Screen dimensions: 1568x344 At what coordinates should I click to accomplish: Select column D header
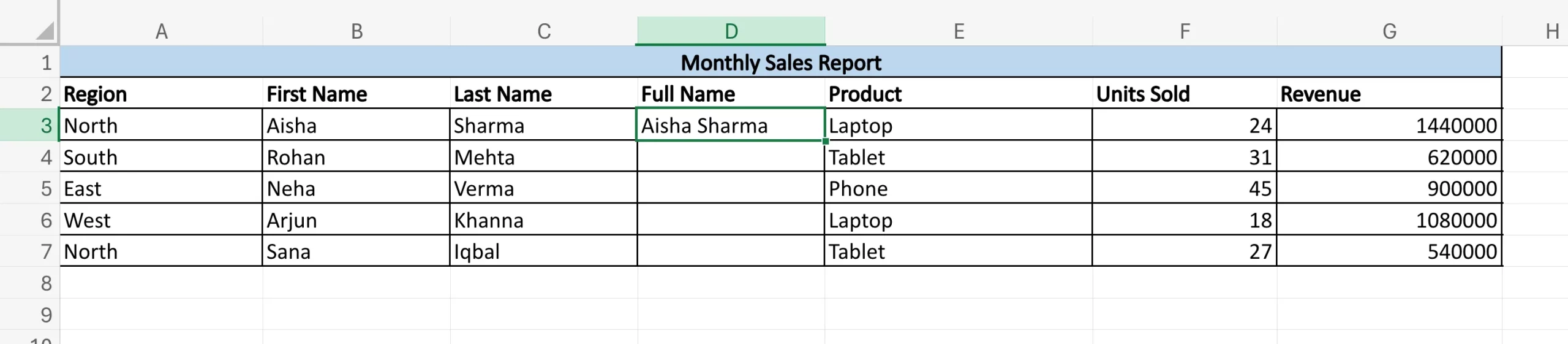point(731,31)
